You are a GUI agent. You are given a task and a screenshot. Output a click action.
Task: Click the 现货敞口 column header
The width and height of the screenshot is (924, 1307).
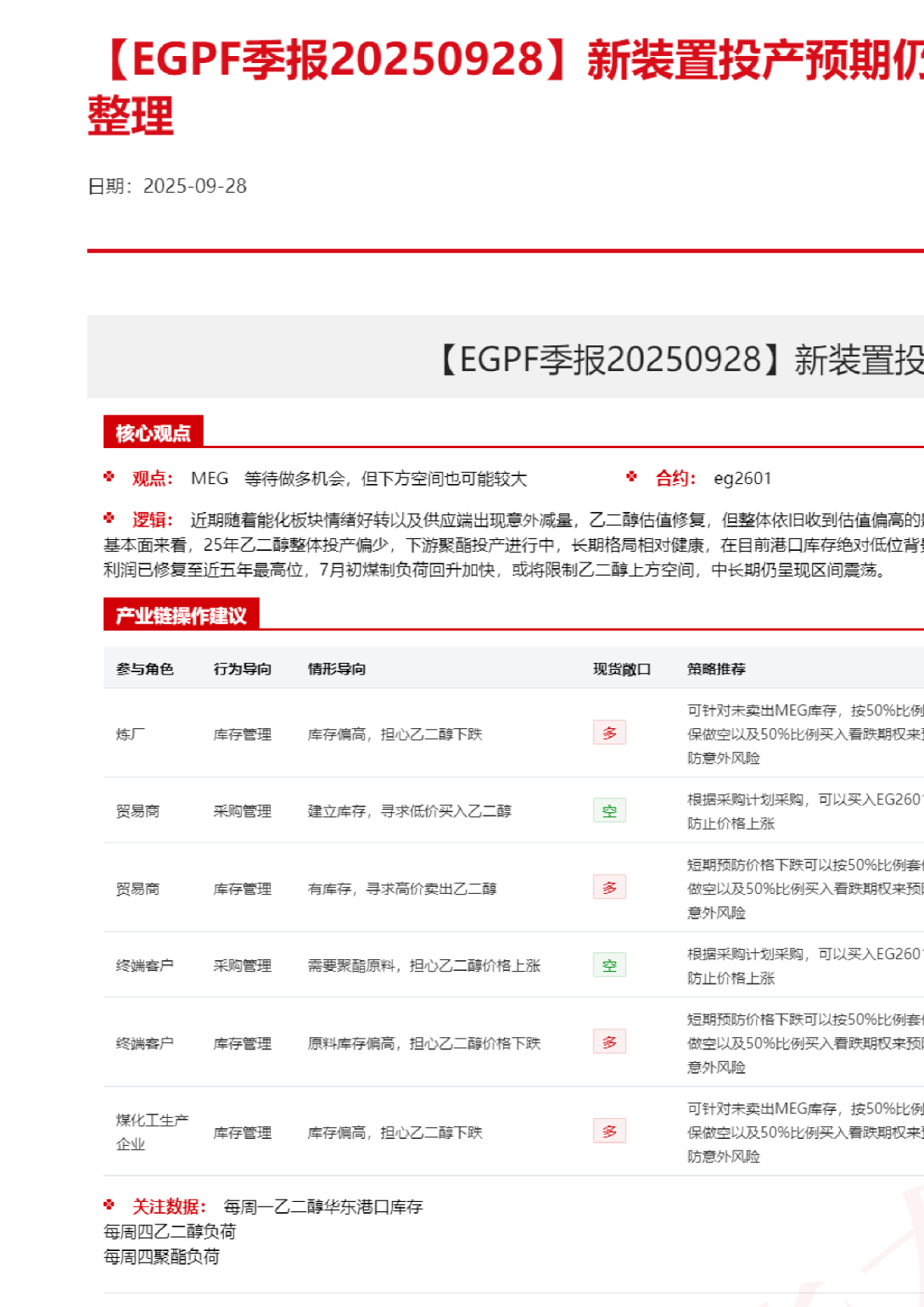click(621, 669)
